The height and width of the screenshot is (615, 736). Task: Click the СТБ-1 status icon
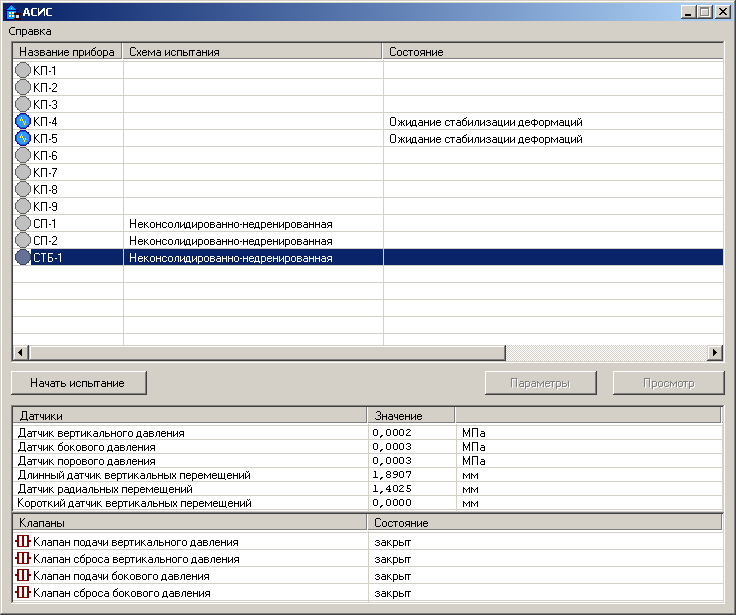[x=23, y=257]
